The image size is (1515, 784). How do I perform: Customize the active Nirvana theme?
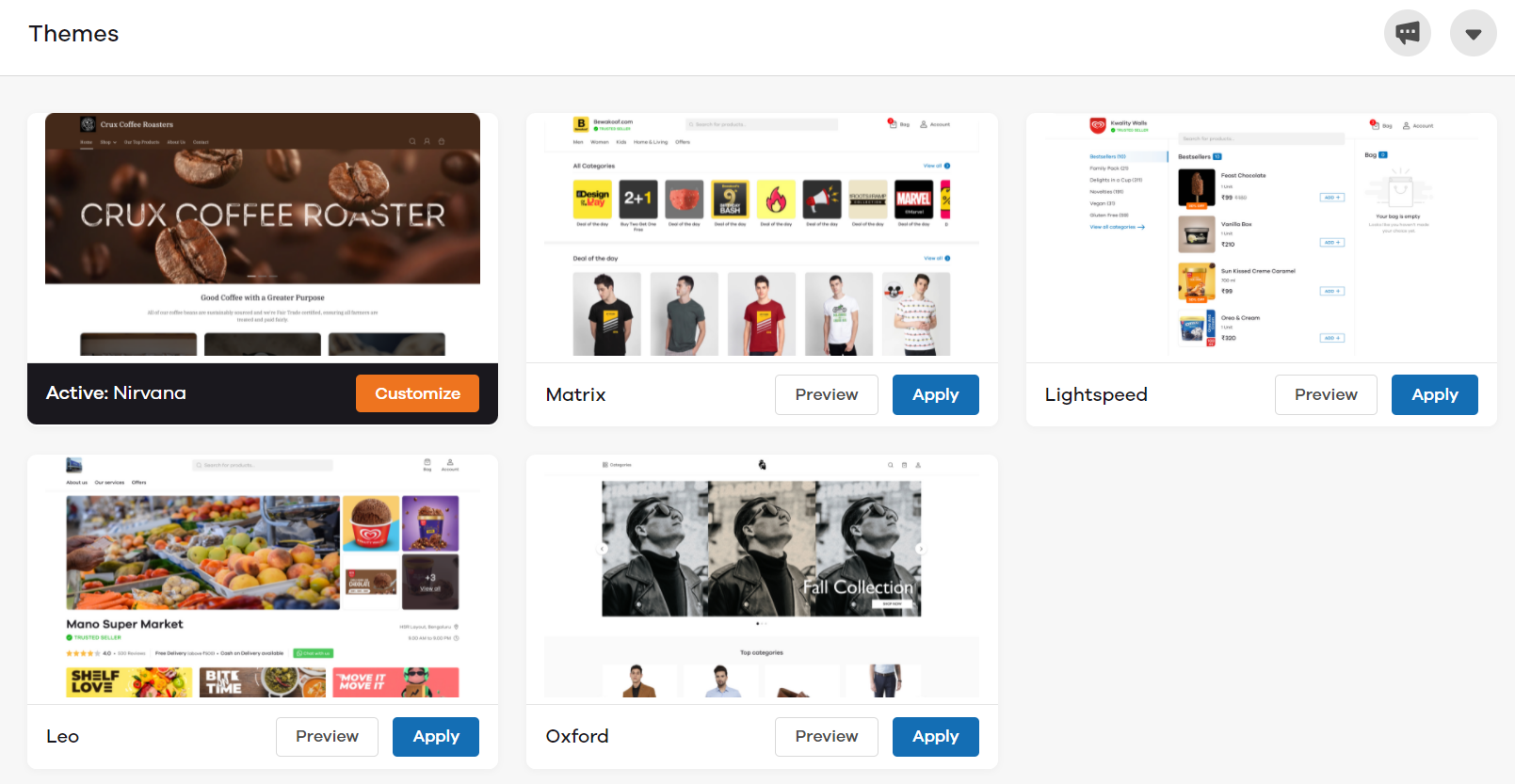pyautogui.click(x=417, y=393)
